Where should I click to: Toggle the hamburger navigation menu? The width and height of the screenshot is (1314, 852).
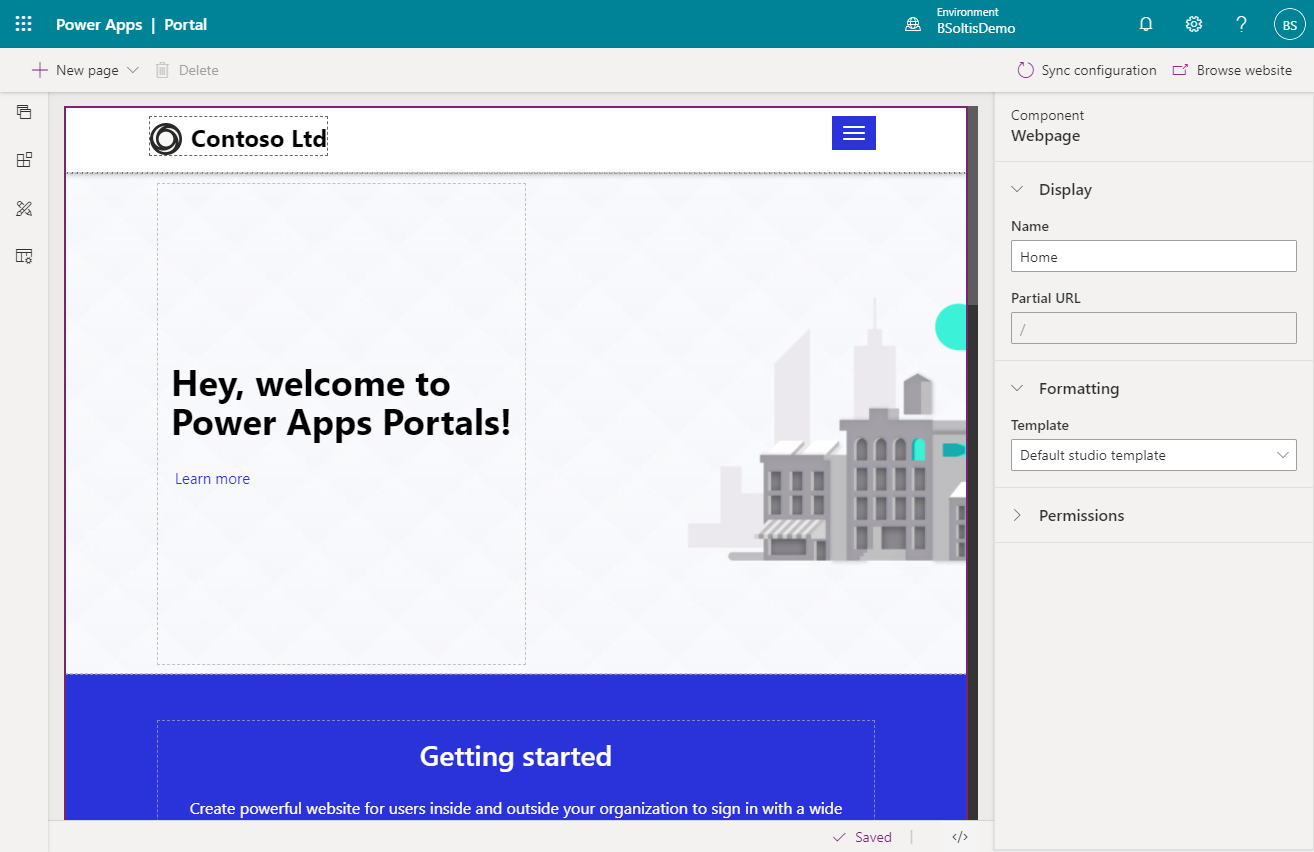pos(854,133)
